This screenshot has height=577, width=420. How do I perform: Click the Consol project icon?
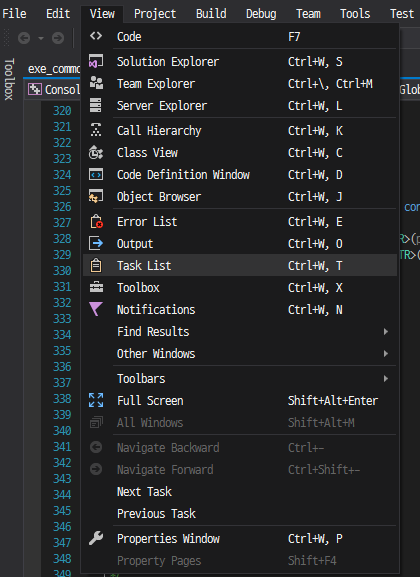[x=35, y=89]
